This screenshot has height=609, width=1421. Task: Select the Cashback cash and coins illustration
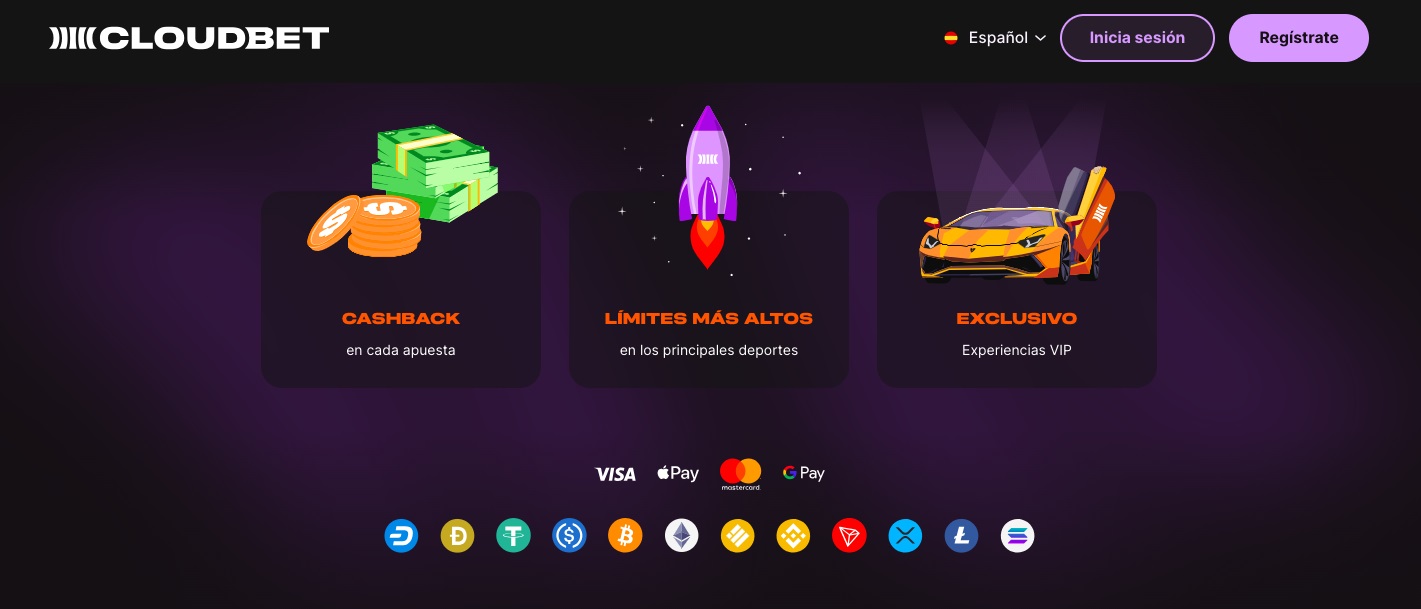pyautogui.click(x=402, y=190)
